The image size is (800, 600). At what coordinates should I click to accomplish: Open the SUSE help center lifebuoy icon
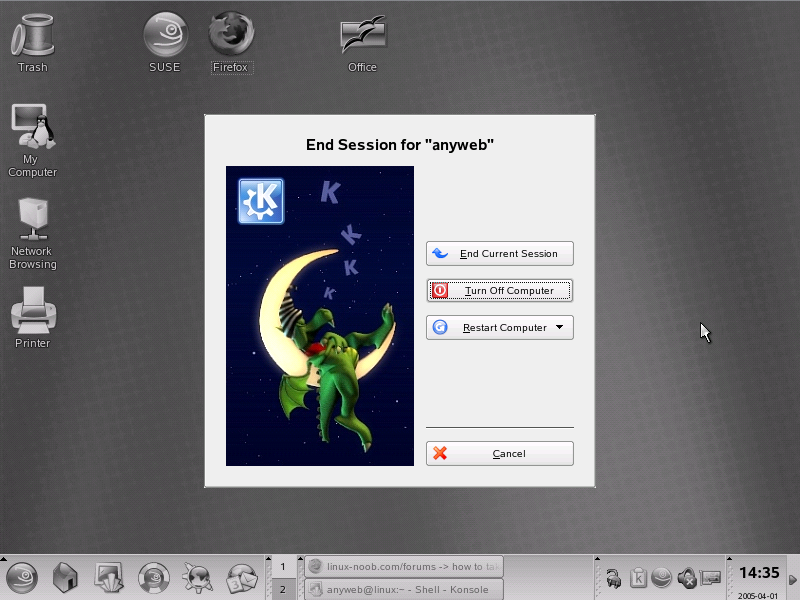154,578
